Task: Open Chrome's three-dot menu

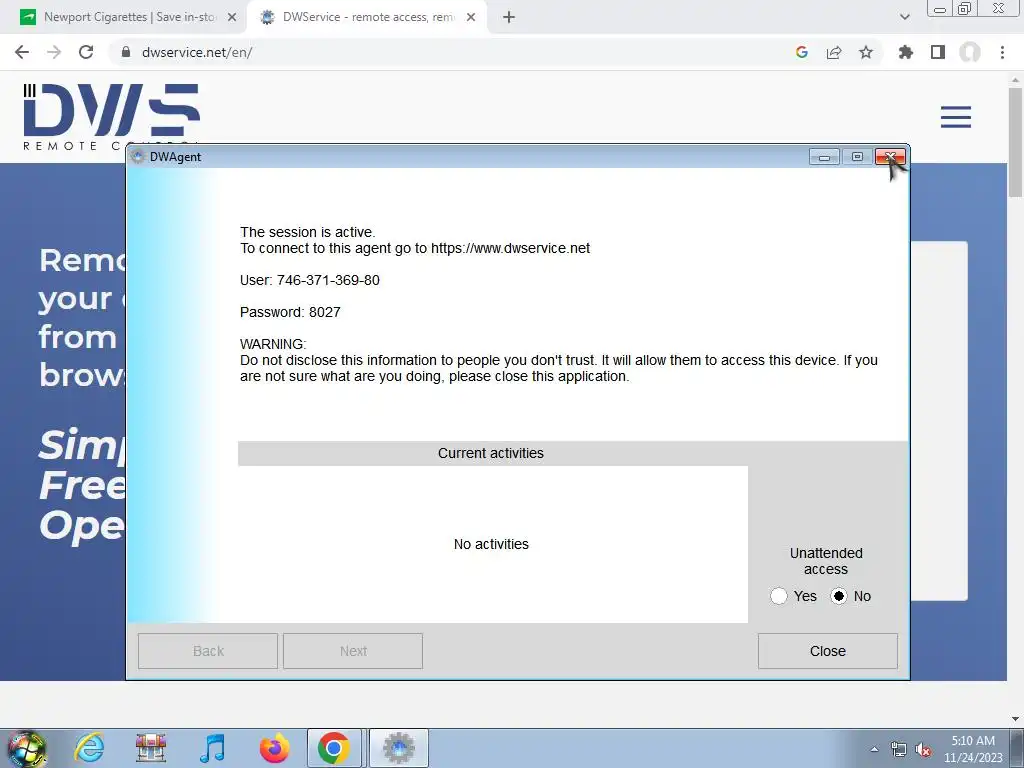Action: click(x=1002, y=52)
